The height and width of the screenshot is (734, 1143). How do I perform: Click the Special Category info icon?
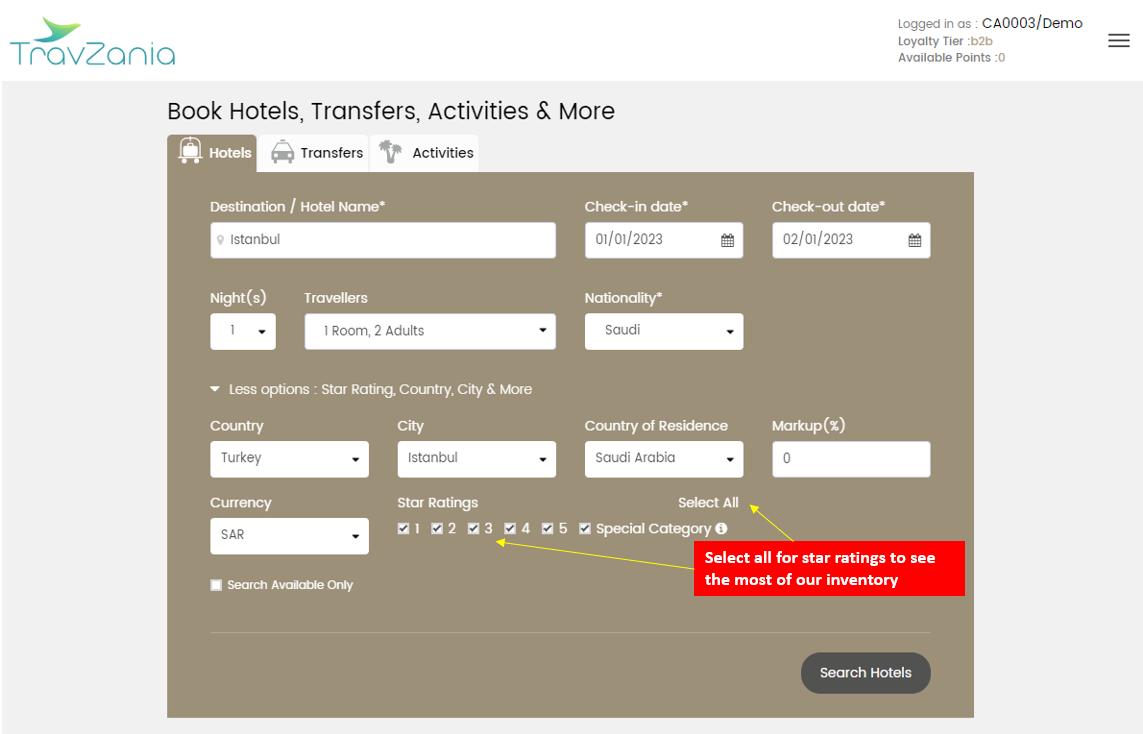[x=721, y=528]
